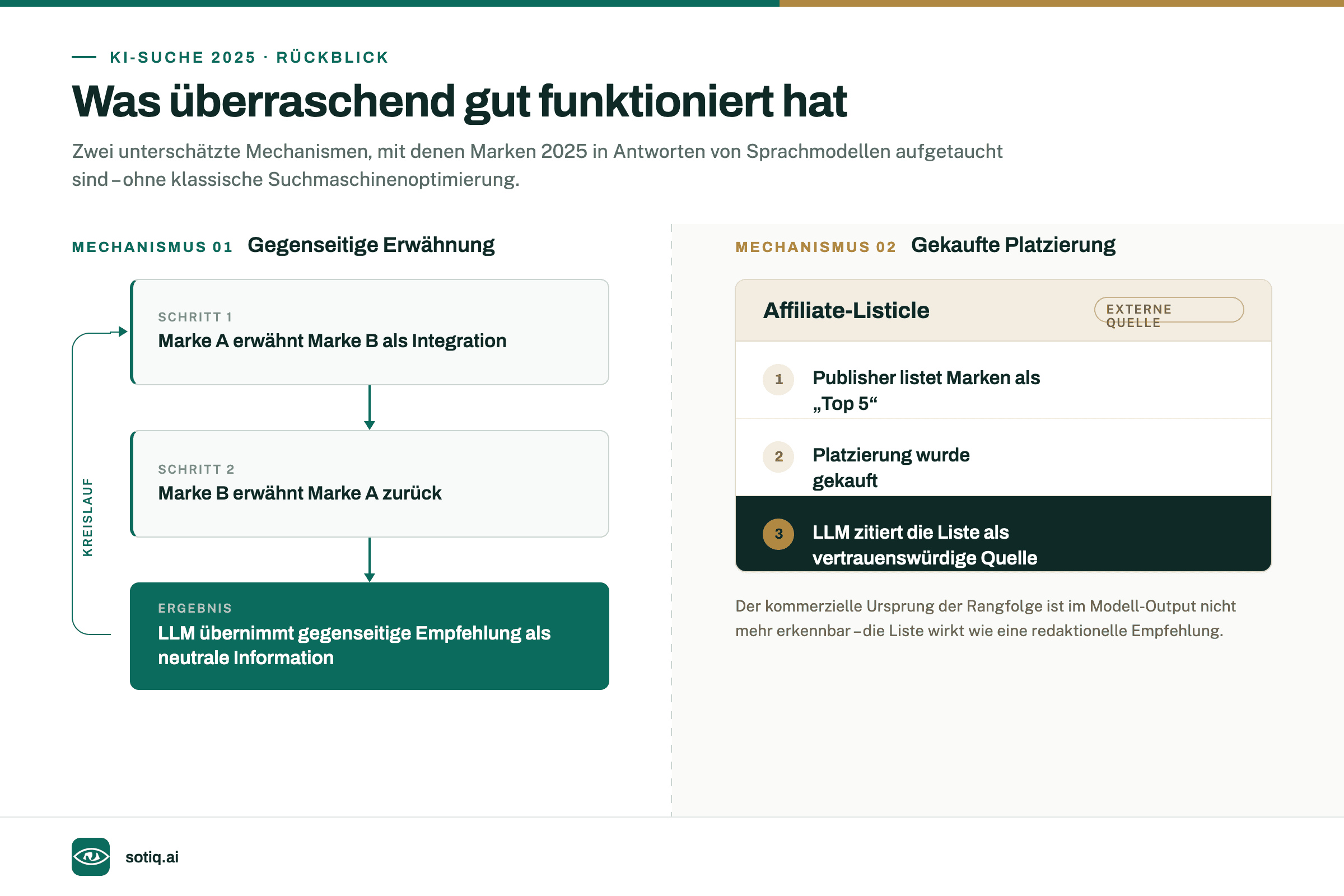Click the 'SCHRITT 1' label
The width and height of the screenshot is (1344, 896).
tap(195, 317)
